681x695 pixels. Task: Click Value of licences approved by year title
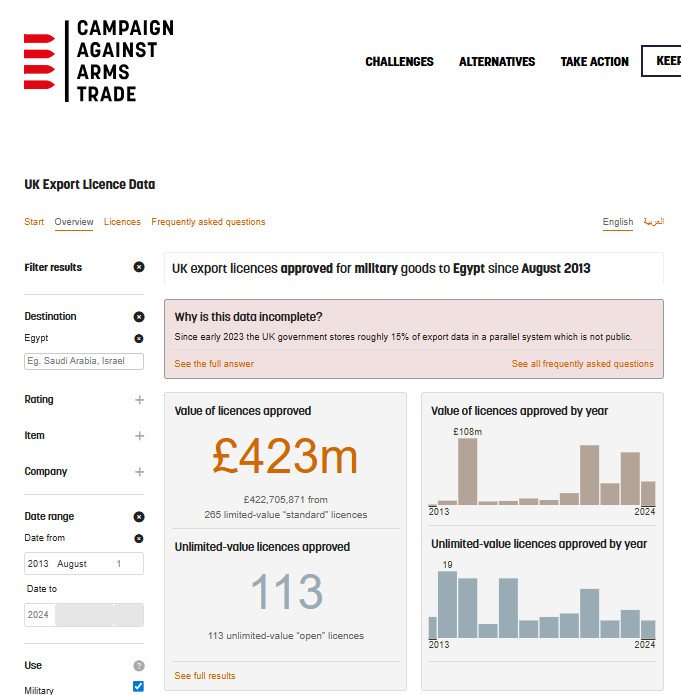(519, 411)
